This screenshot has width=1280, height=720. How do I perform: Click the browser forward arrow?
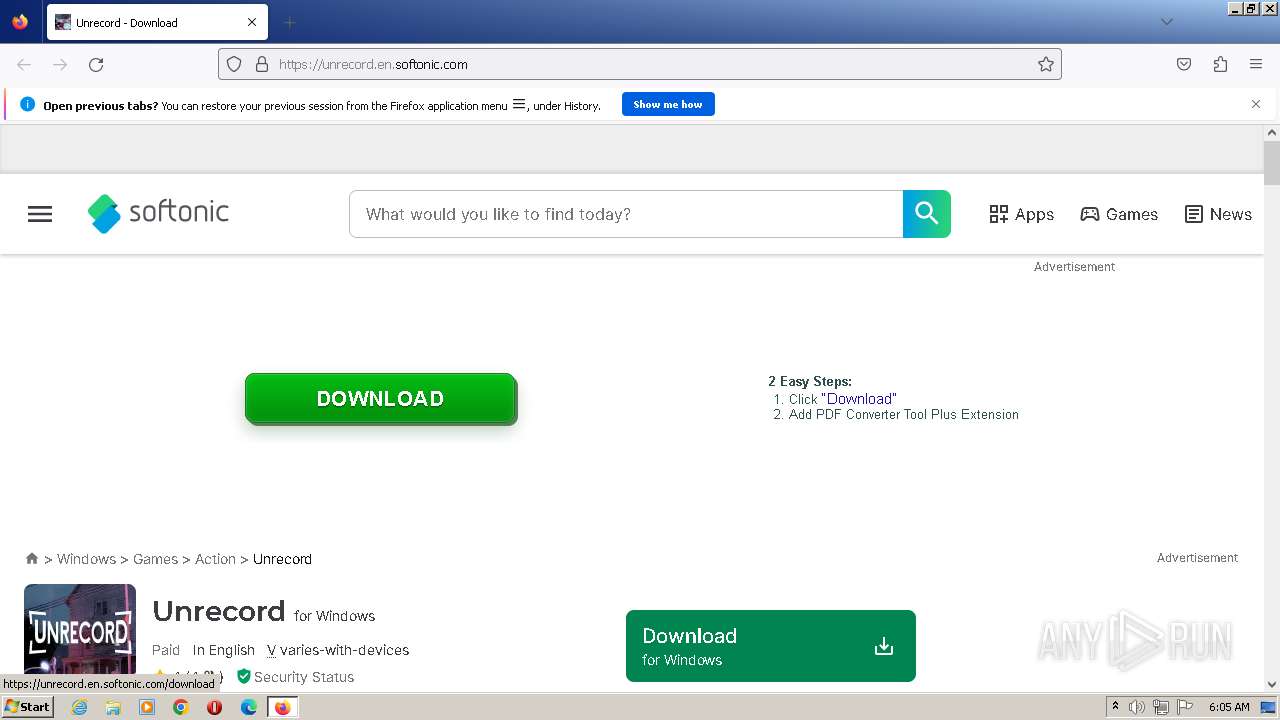pos(60,64)
